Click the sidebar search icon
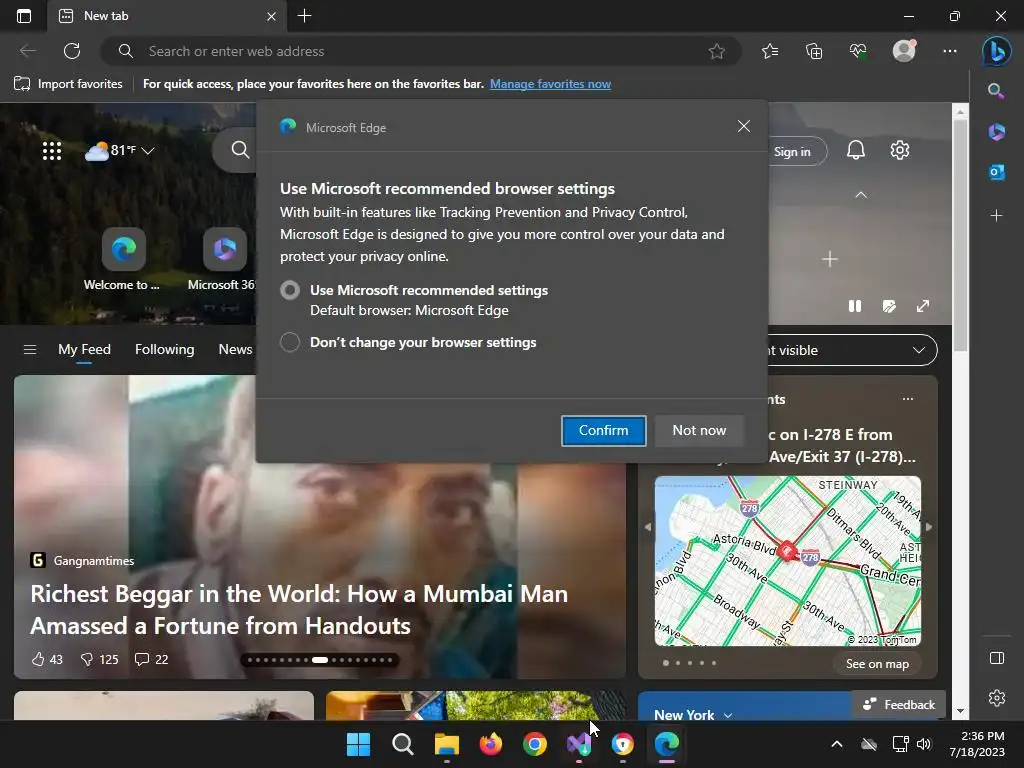Image resolution: width=1024 pixels, height=768 pixels. (x=996, y=91)
